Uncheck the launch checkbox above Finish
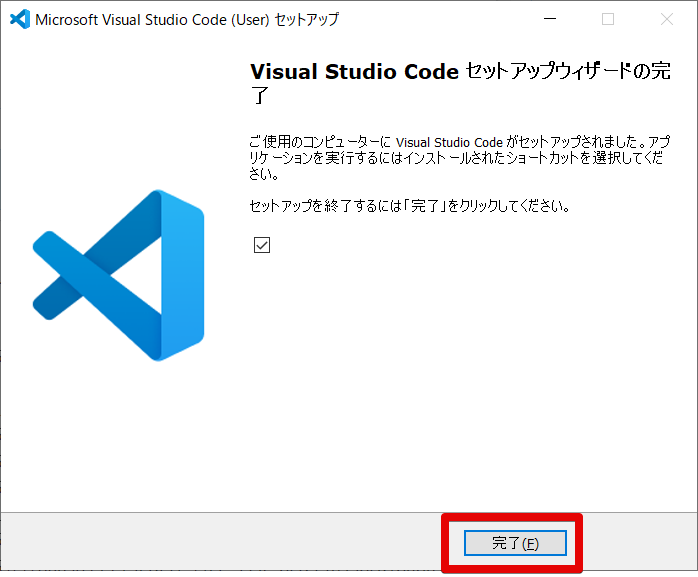698x577 pixels. coord(262,245)
